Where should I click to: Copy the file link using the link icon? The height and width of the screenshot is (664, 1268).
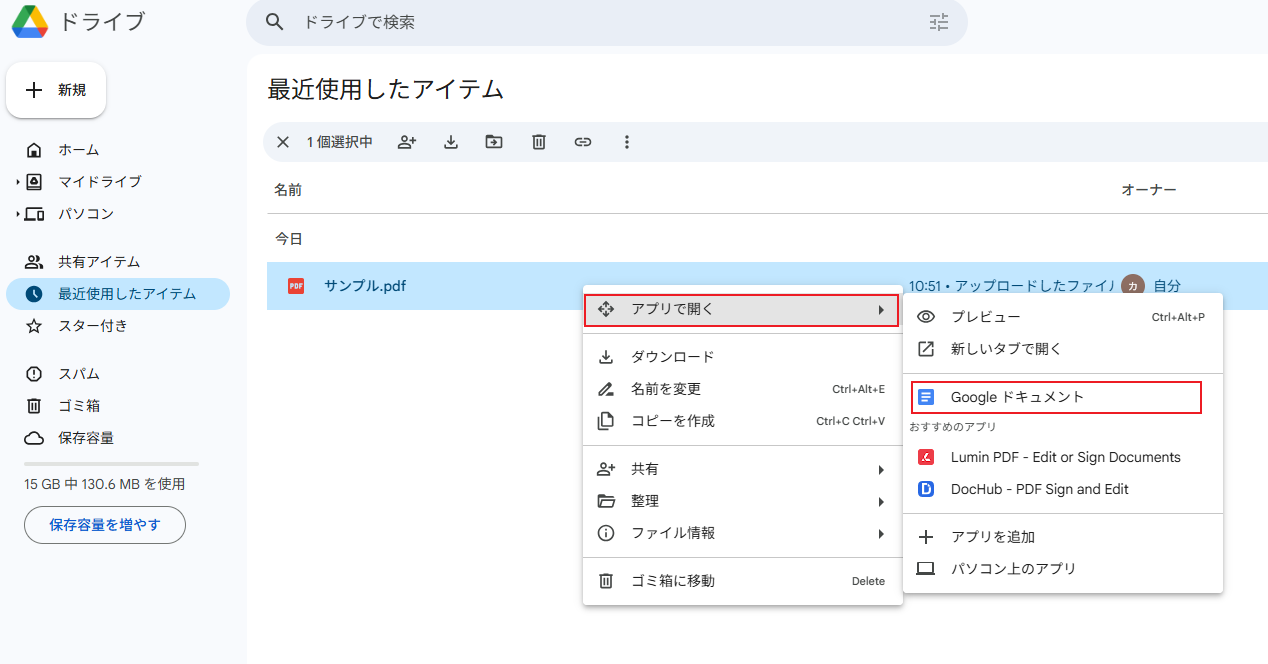click(583, 142)
